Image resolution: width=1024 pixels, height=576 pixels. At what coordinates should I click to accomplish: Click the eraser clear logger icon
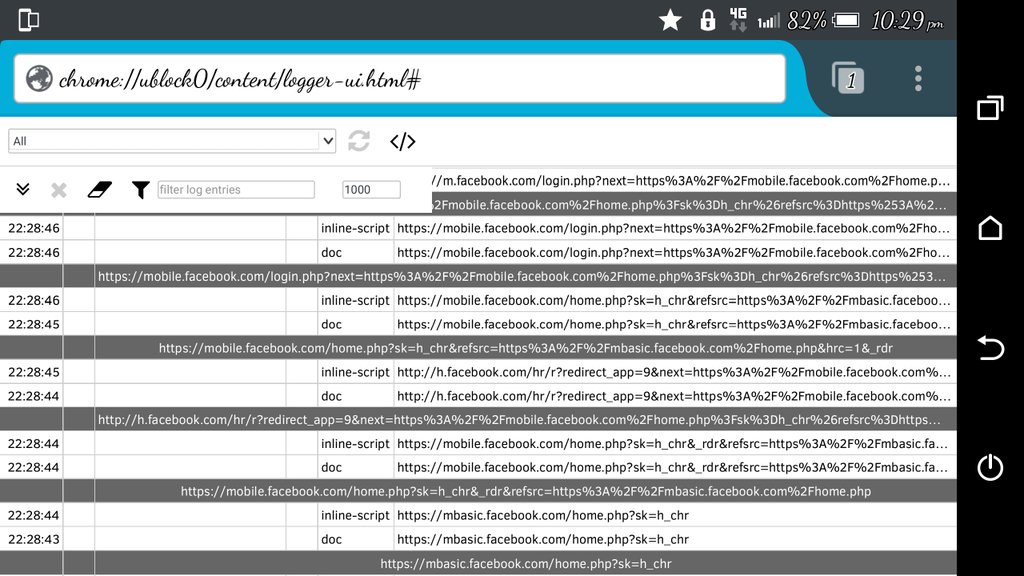point(99,189)
